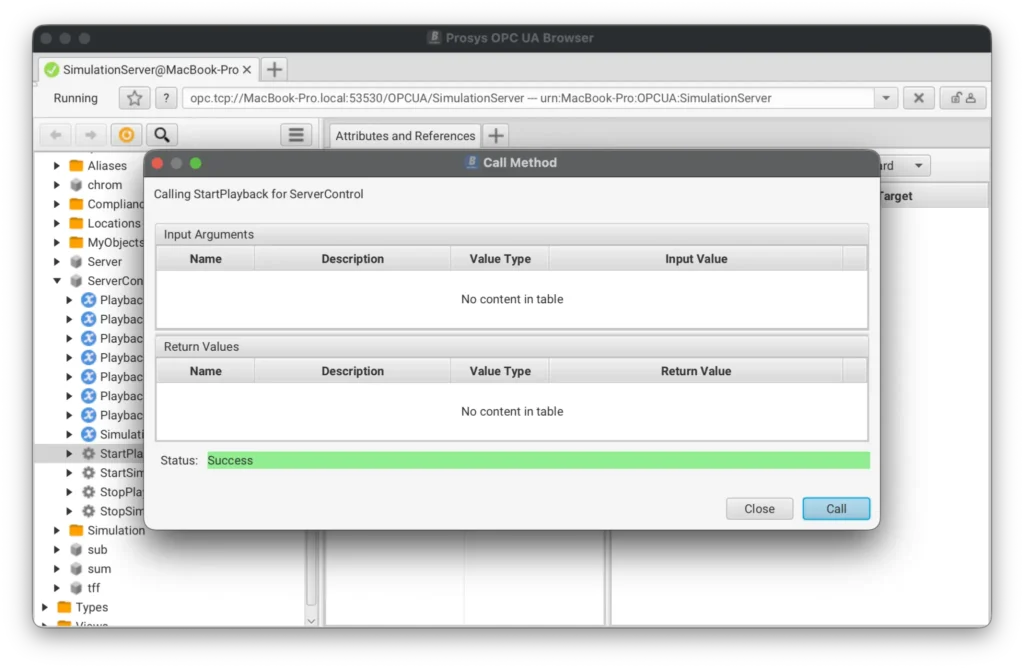Expand the Simulation folder
This screenshot has height=668, width=1024.
57,530
